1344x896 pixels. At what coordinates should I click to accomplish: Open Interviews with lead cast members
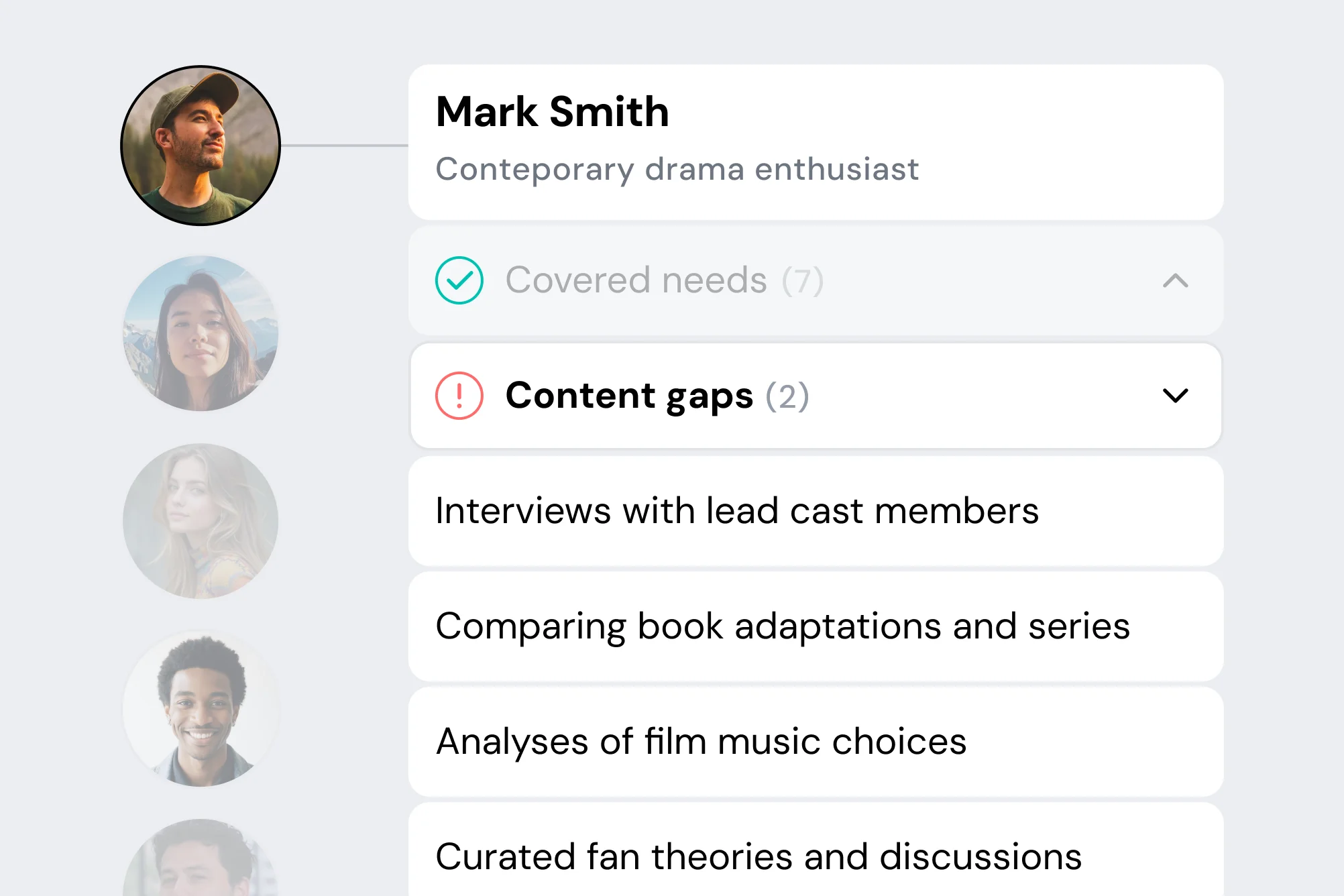737,511
